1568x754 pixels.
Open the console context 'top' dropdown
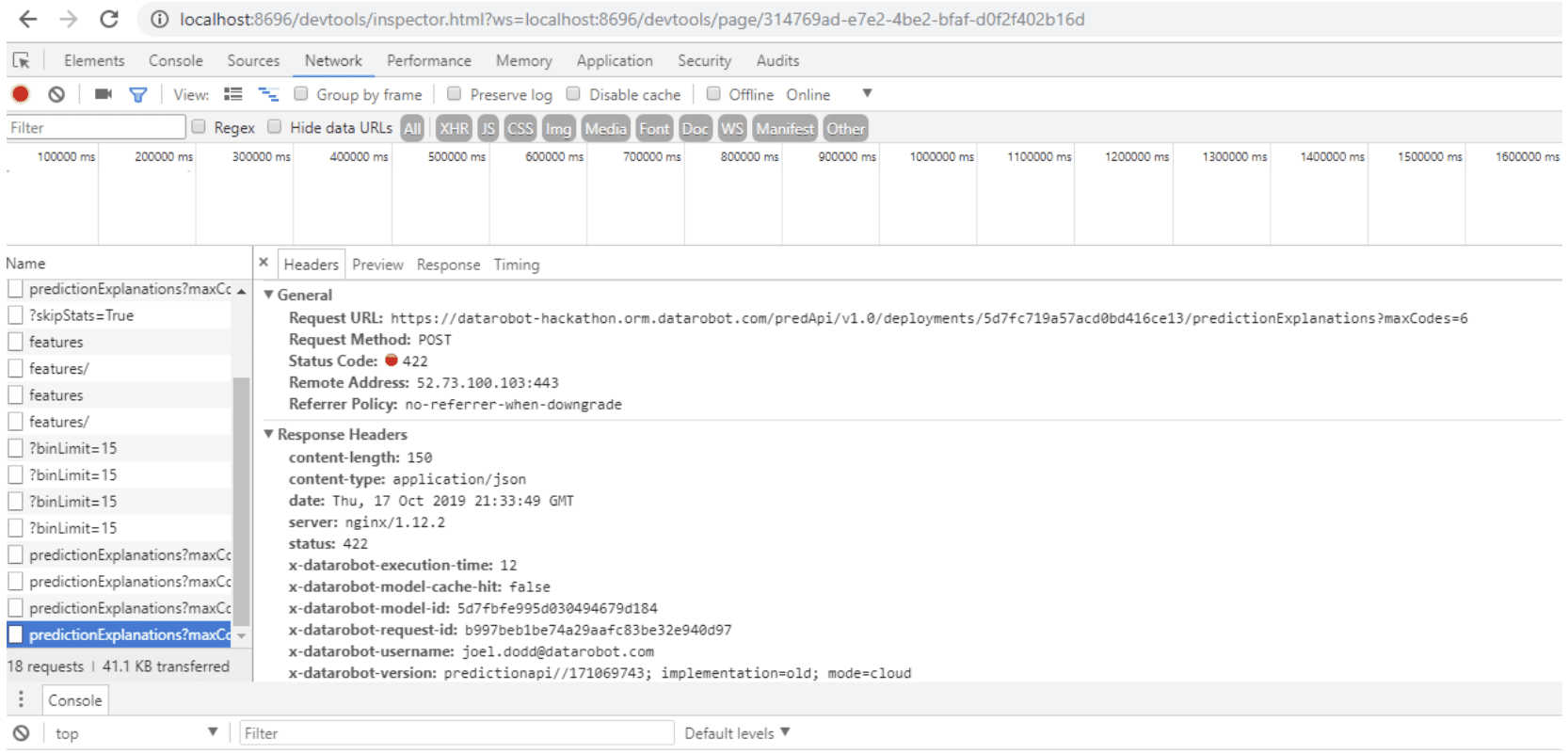click(x=136, y=732)
